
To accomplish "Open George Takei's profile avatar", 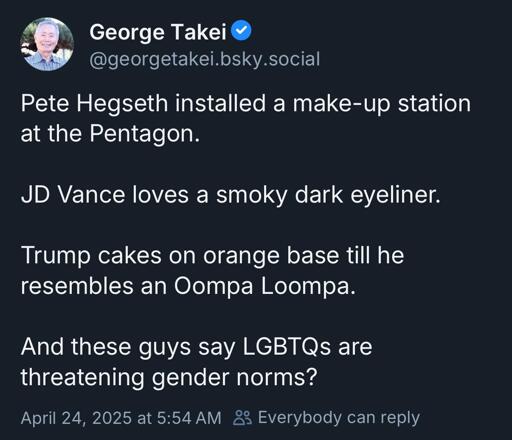I will coord(47,44).
